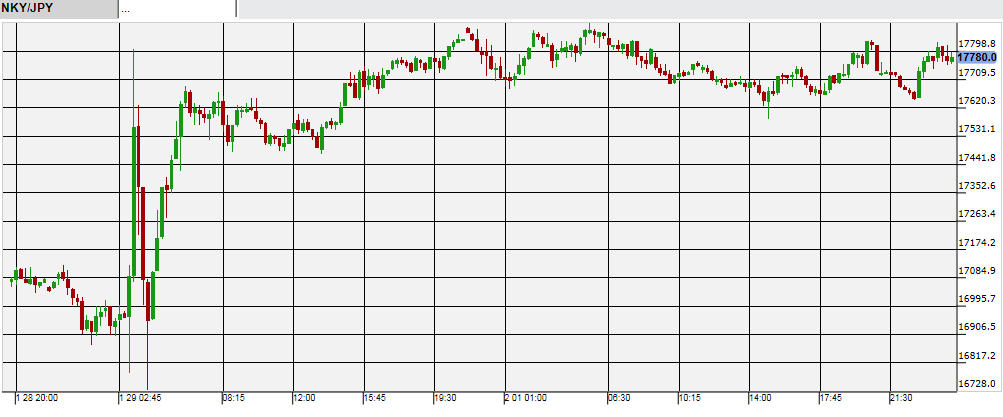Open the '...' tab next to NKY/JPY
Viewport: 1003px width, 417px height.
click(177, 9)
